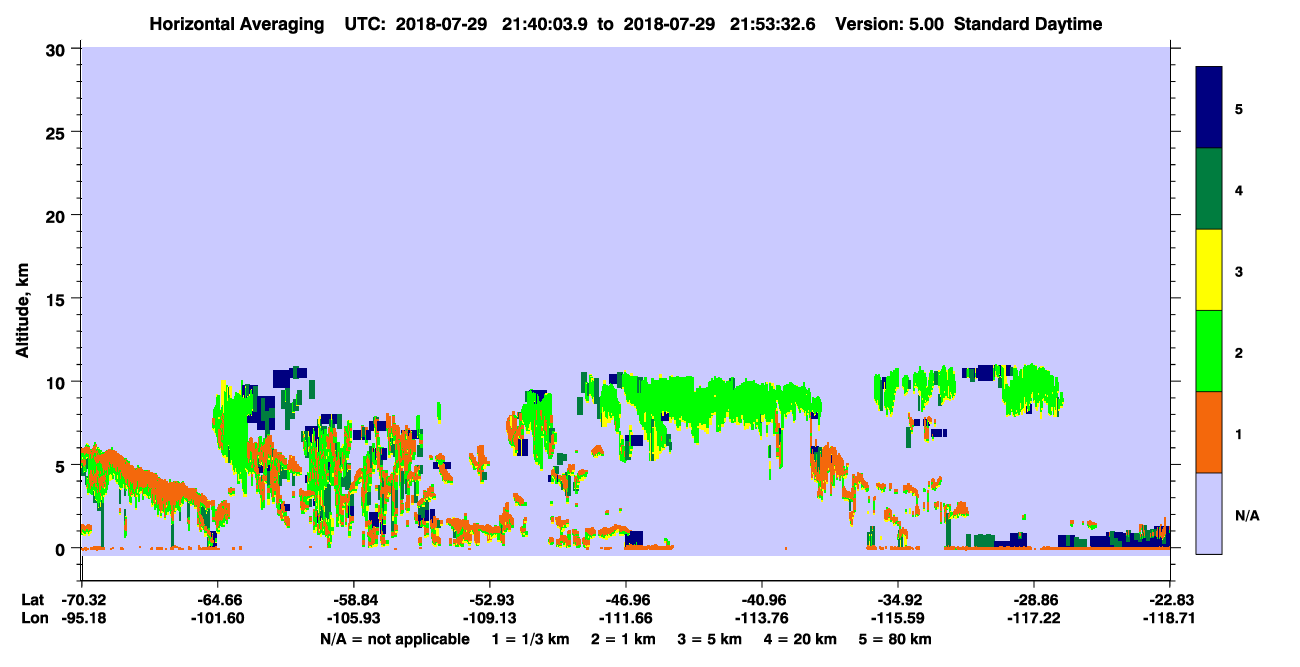Click the orange level 1 color swatch

(x=1210, y=432)
